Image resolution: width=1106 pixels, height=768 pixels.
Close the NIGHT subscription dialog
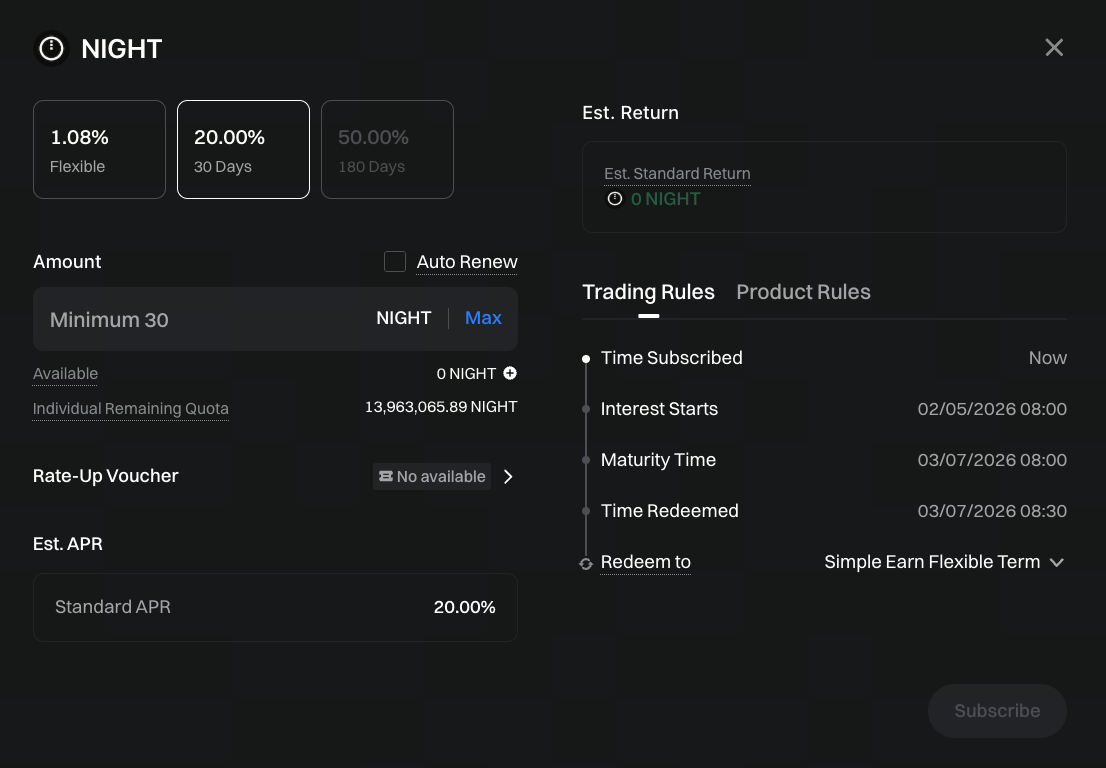[x=1054, y=48]
